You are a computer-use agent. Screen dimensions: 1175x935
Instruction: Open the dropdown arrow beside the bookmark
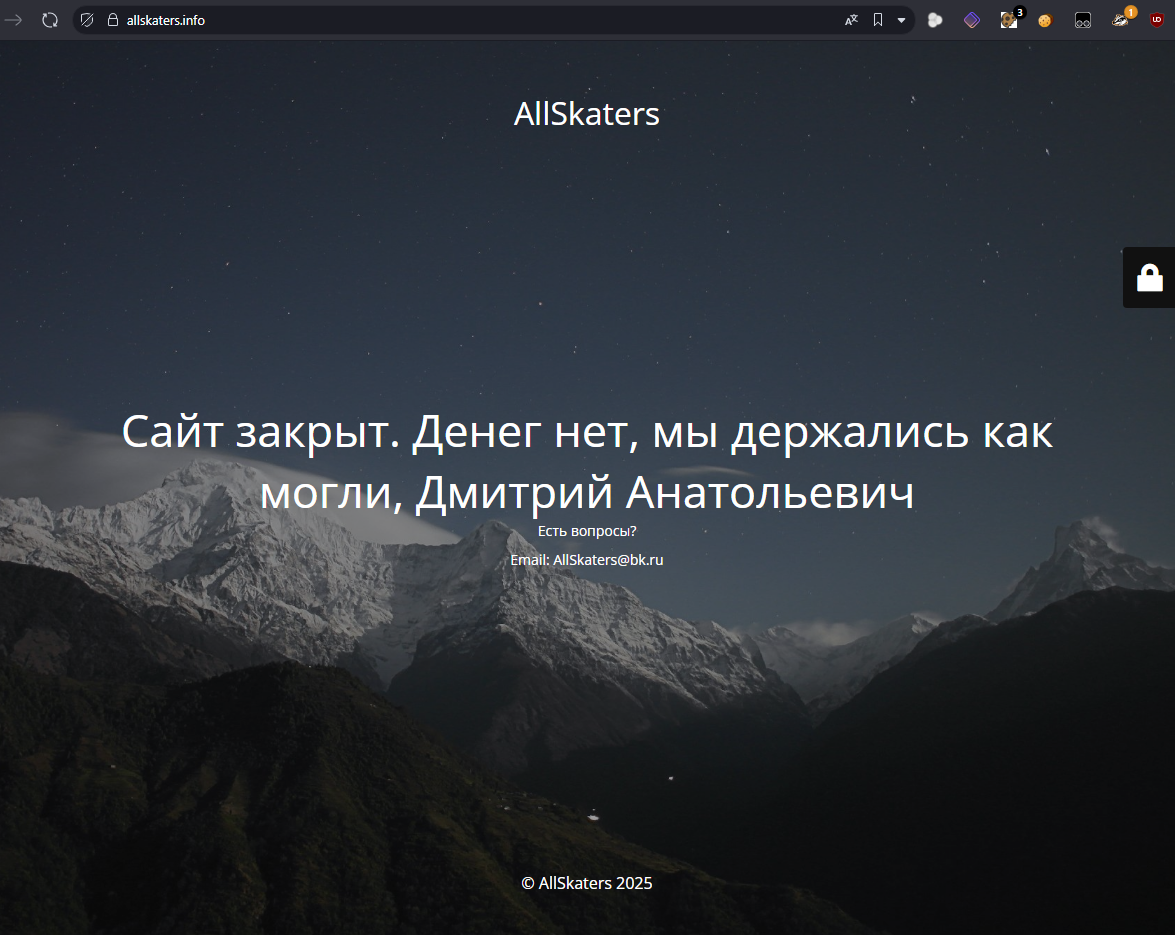(901, 20)
